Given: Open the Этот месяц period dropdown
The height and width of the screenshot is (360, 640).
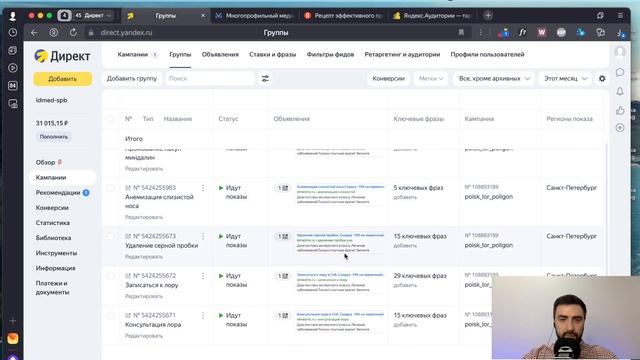Looking at the screenshot, I should coord(565,78).
